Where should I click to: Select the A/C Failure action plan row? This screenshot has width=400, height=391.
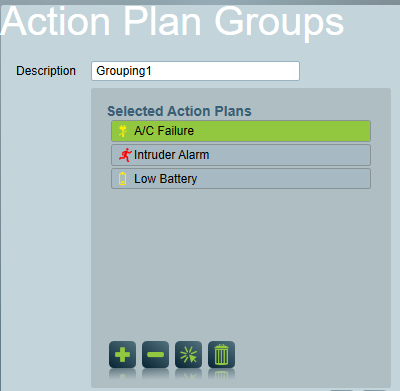click(241, 131)
